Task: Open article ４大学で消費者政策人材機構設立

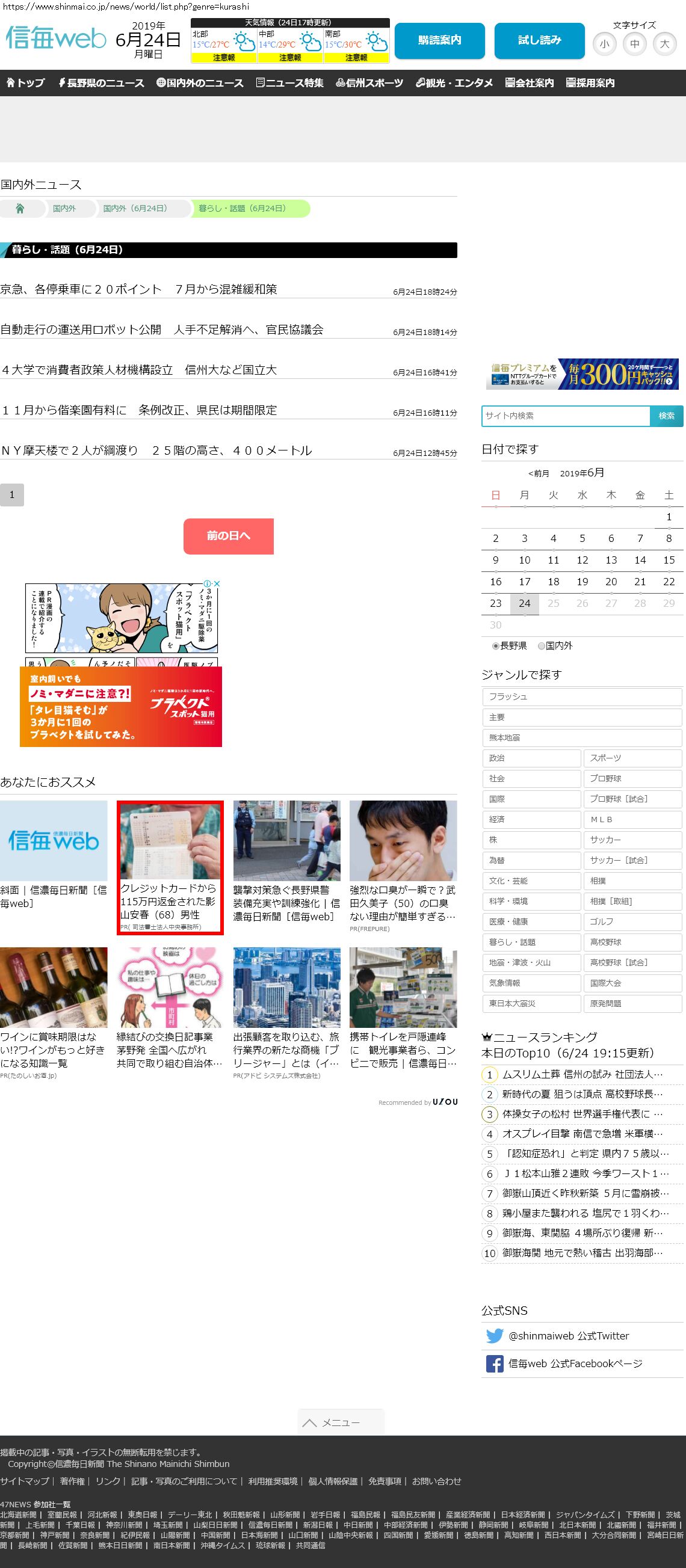Action: 138,369
